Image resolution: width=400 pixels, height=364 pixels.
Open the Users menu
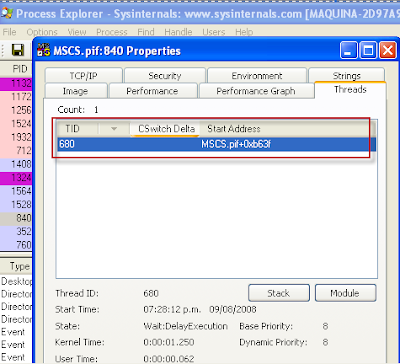click(213, 32)
